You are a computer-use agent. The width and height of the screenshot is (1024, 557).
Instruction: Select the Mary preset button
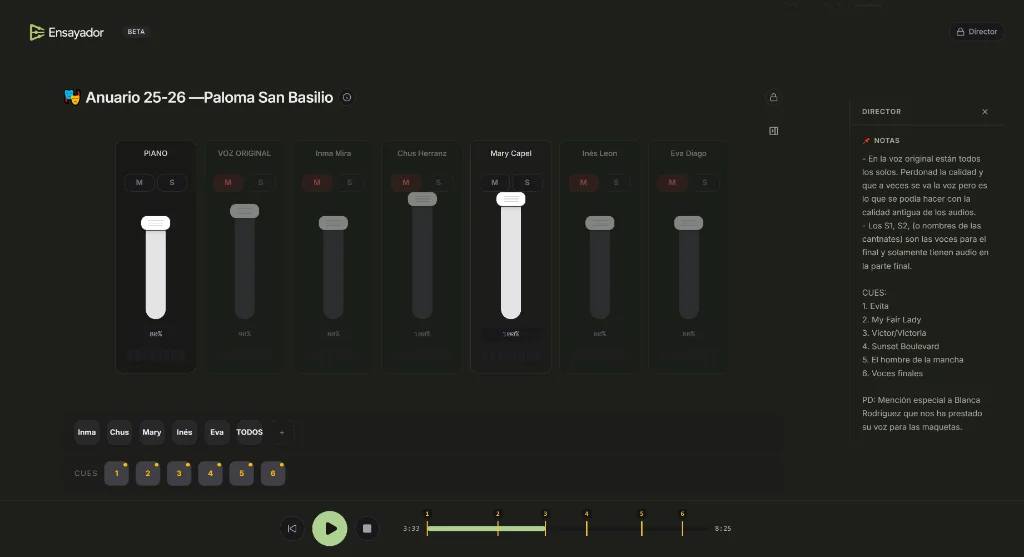pyautogui.click(x=152, y=432)
